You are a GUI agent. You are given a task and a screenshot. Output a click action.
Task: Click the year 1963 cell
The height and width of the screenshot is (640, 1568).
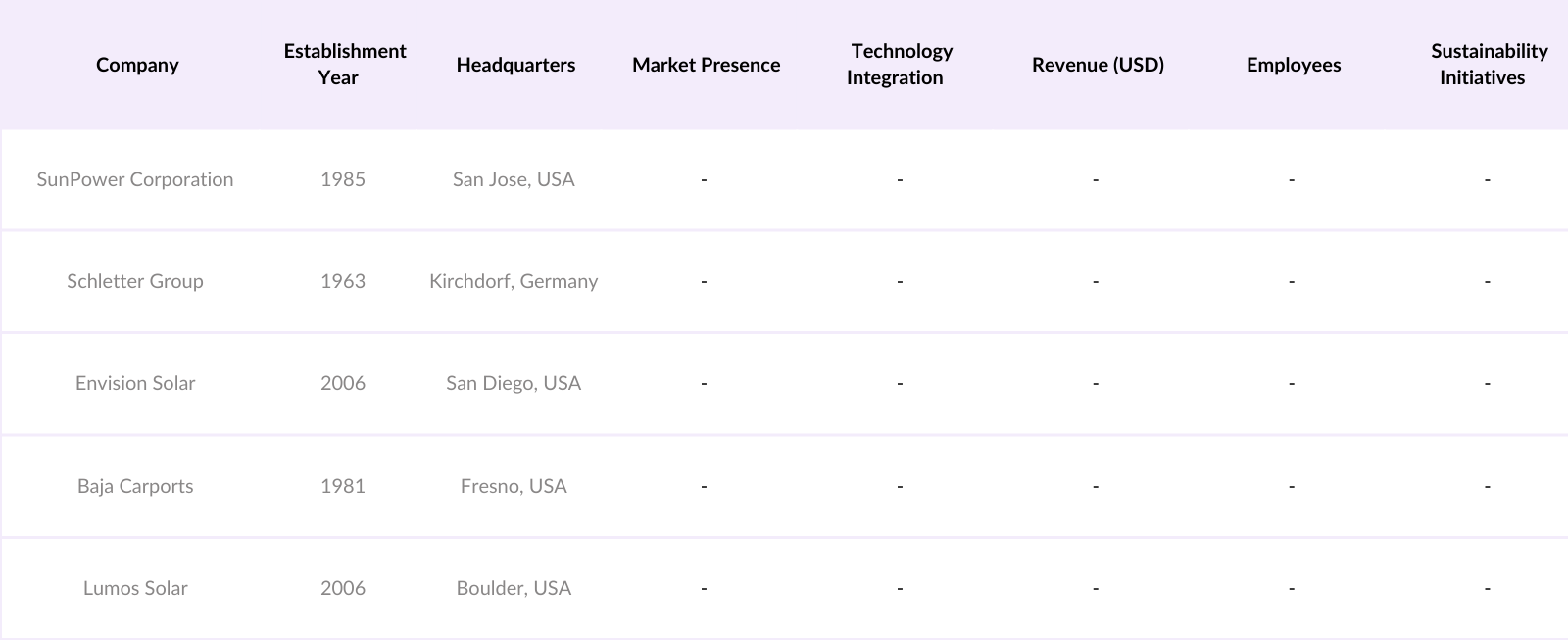click(x=343, y=281)
